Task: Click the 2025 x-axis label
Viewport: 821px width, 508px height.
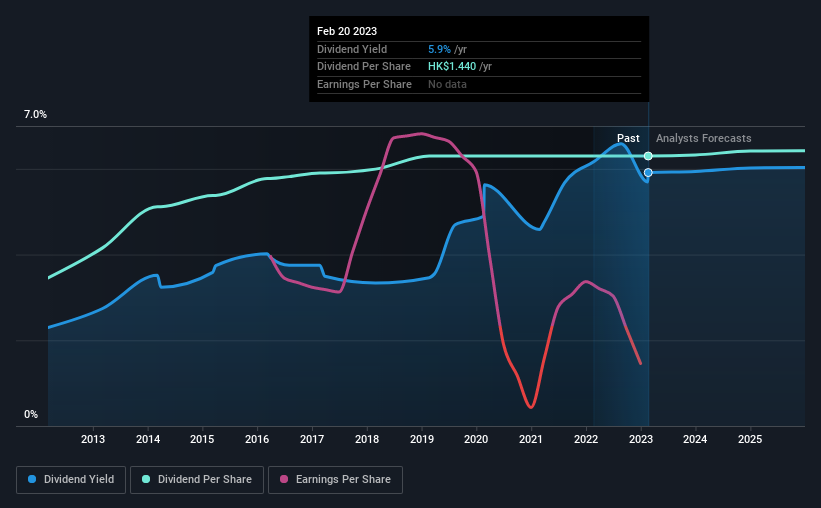Action: pos(750,439)
